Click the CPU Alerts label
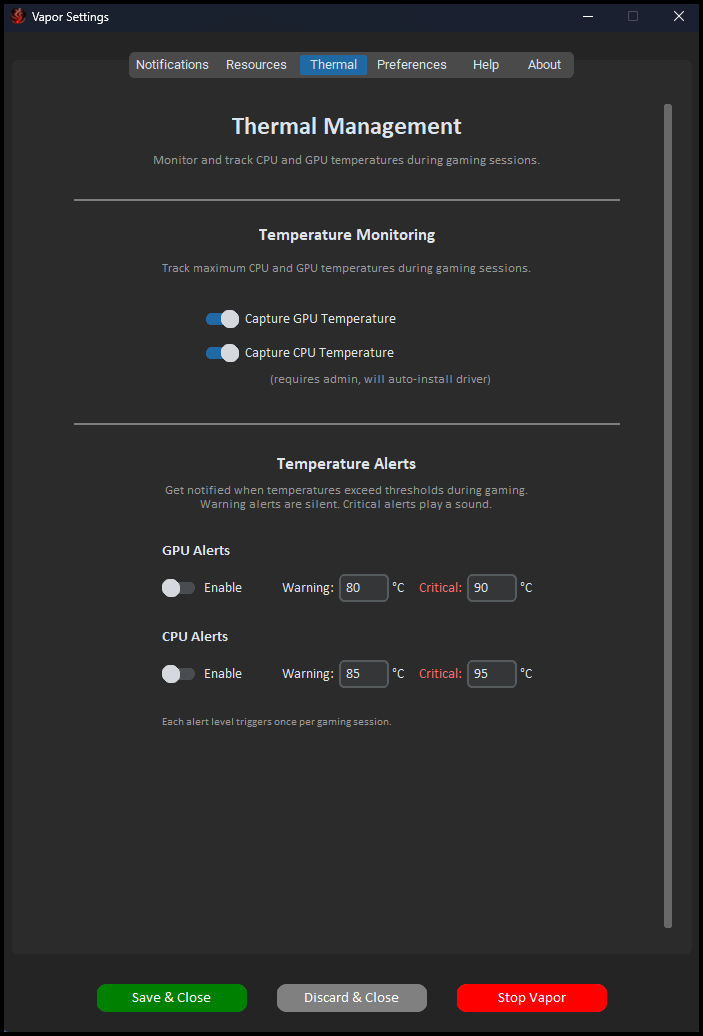703x1036 pixels. pos(195,636)
